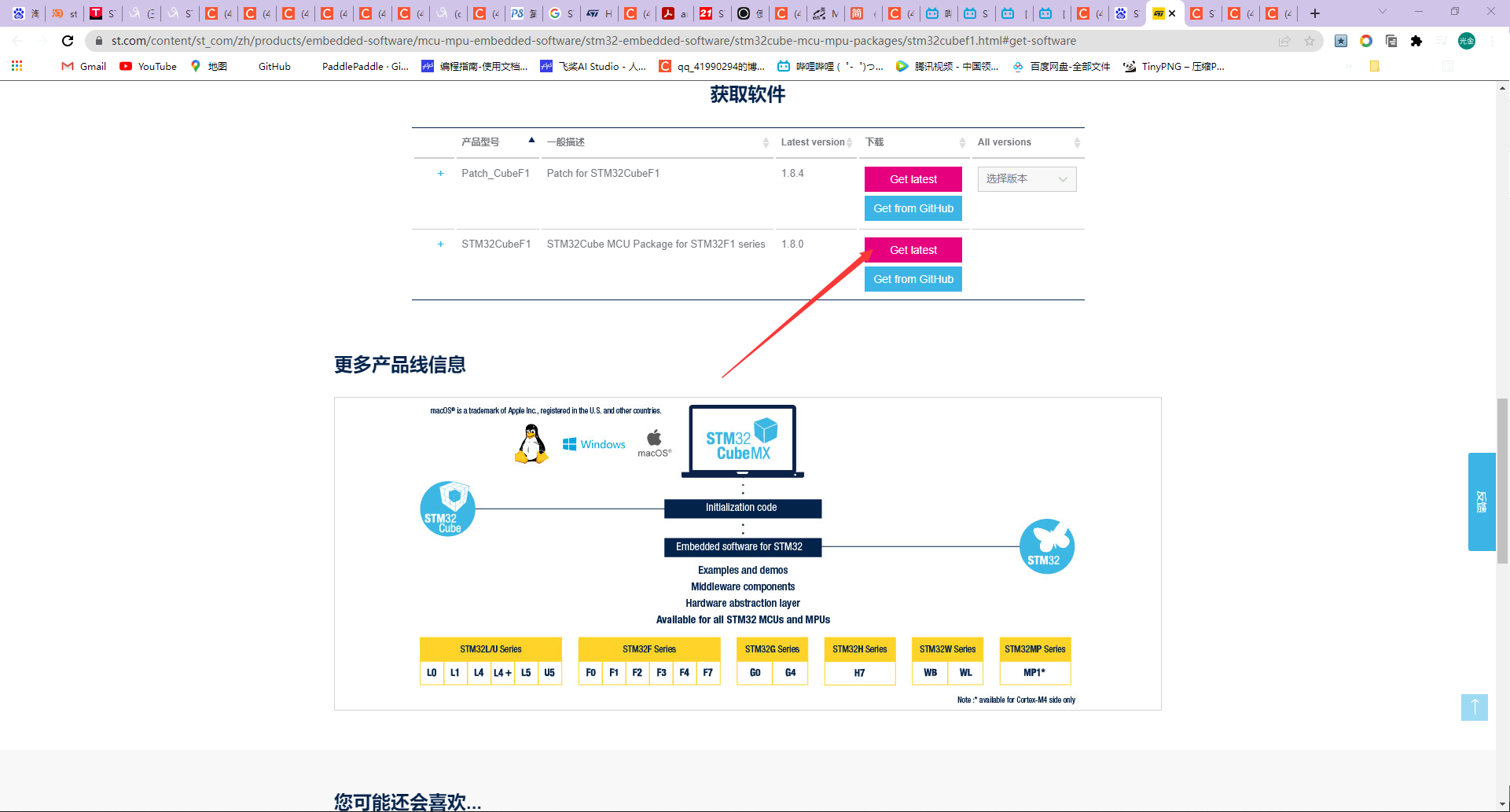Image resolution: width=1510 pixels, height=812 pixels.
Task: Sort by 产品型号 column
Action: (x=498, y=141)
